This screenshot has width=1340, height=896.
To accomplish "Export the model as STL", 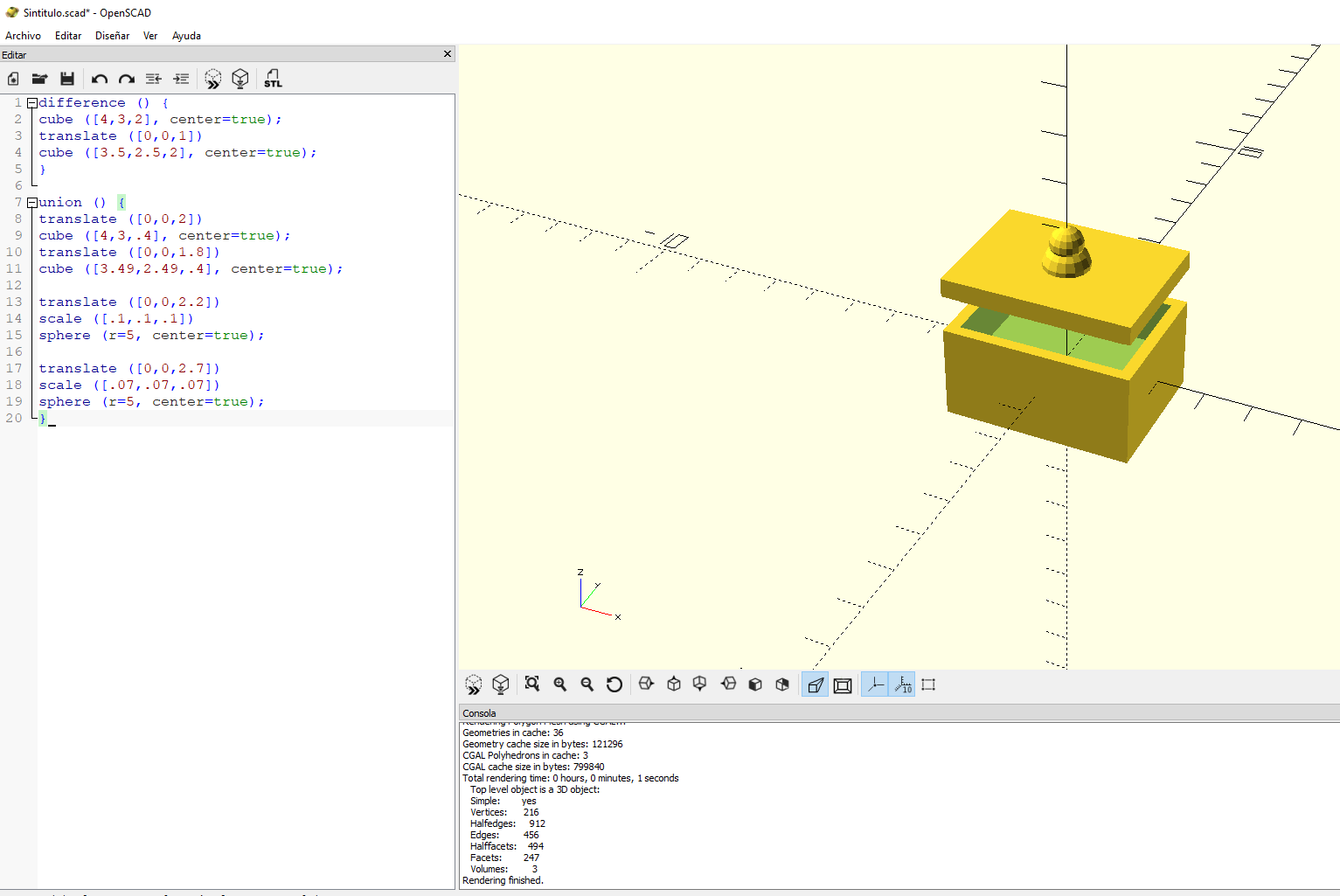I will click(x=273, y=79).
